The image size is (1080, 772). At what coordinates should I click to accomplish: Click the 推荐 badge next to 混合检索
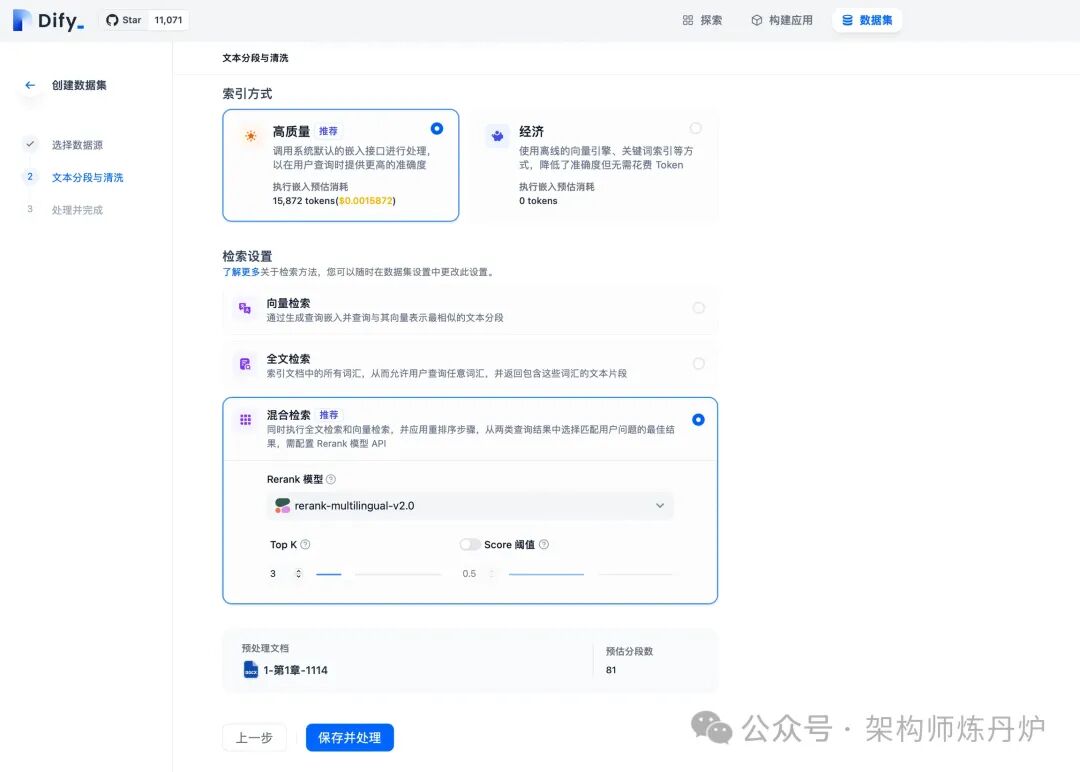point(329,415)
